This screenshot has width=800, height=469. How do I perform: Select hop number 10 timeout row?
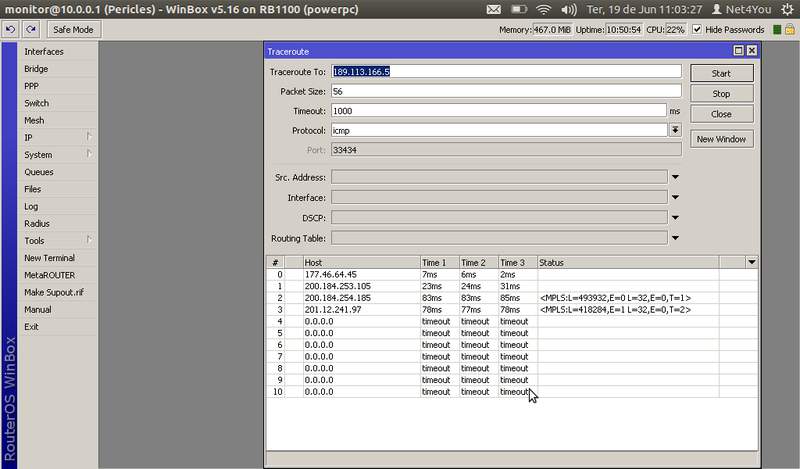coord(512,392)
